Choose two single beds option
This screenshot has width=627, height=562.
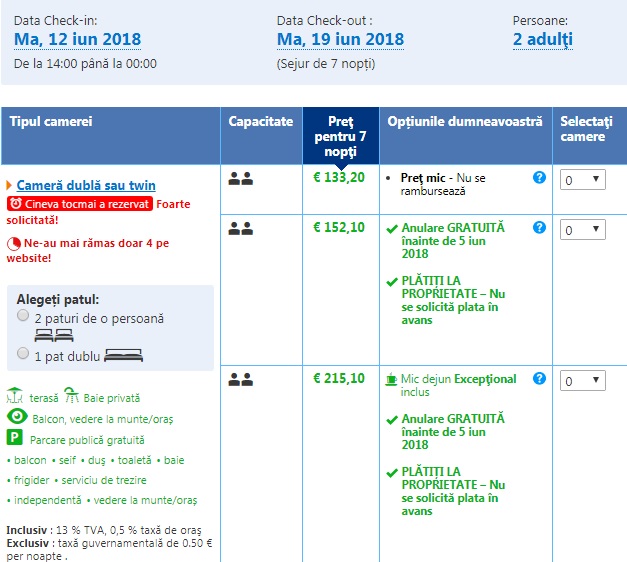click(24, 316)
